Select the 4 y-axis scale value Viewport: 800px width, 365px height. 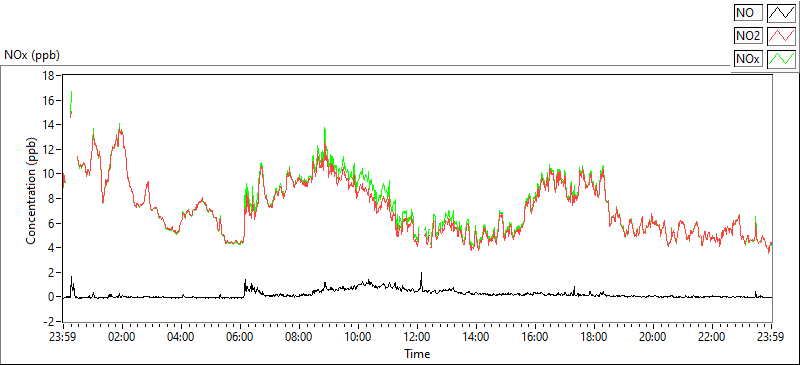53,248
